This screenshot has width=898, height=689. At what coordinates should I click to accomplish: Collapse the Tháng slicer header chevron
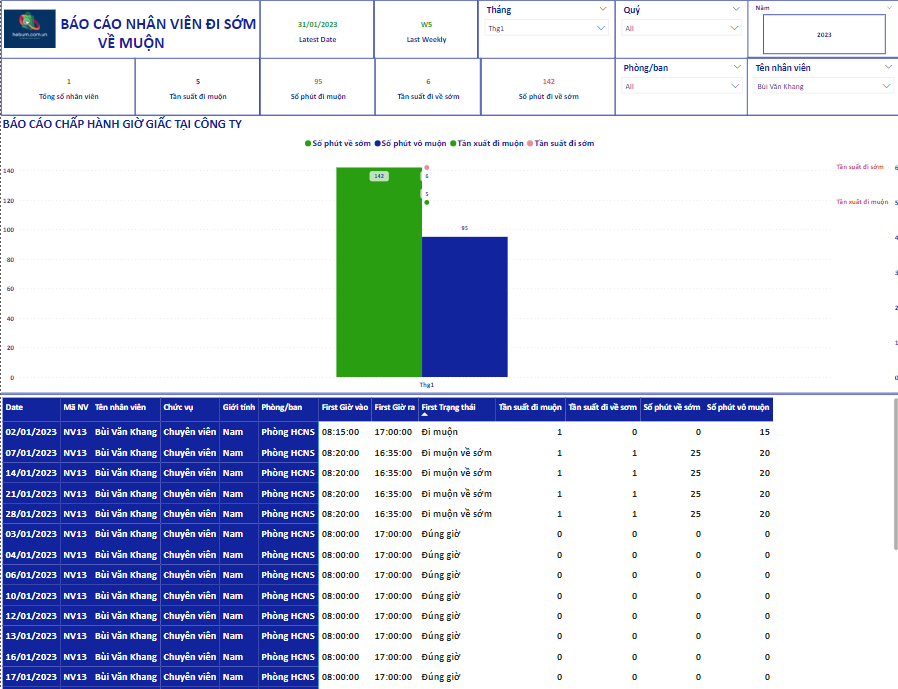[602, 9]
